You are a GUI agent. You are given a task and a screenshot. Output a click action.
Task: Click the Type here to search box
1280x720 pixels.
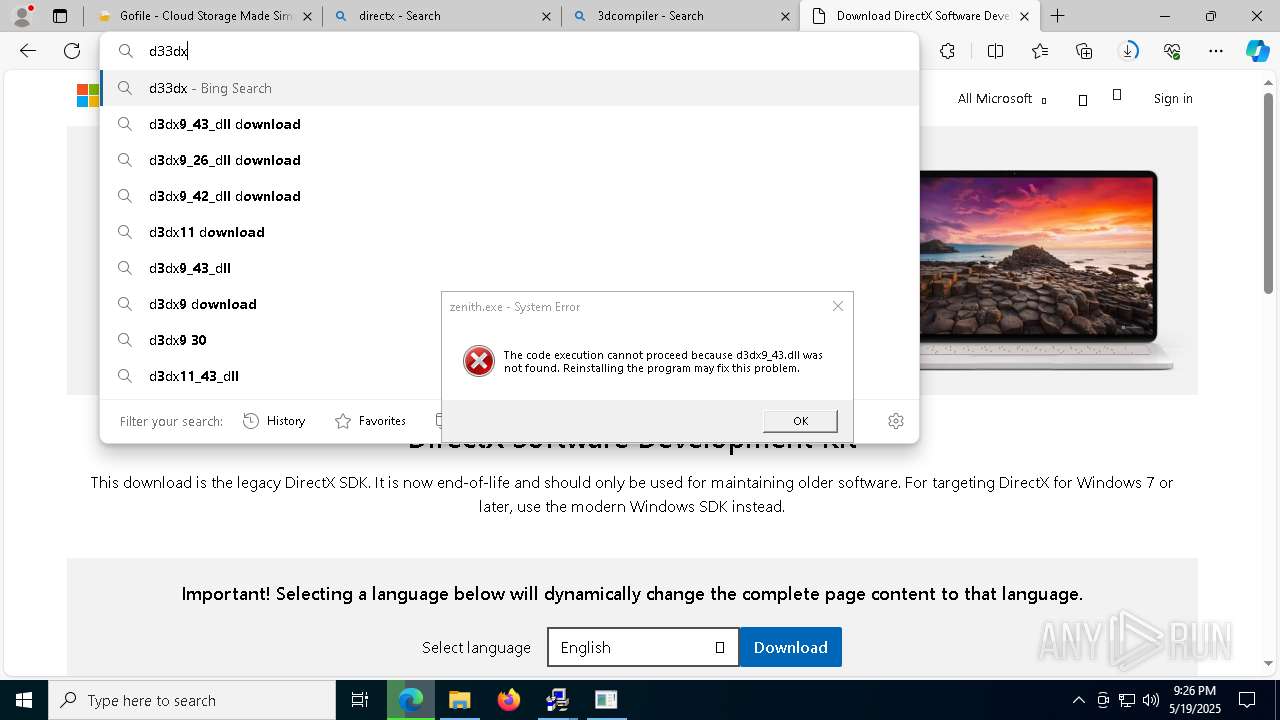pos(192,700)
